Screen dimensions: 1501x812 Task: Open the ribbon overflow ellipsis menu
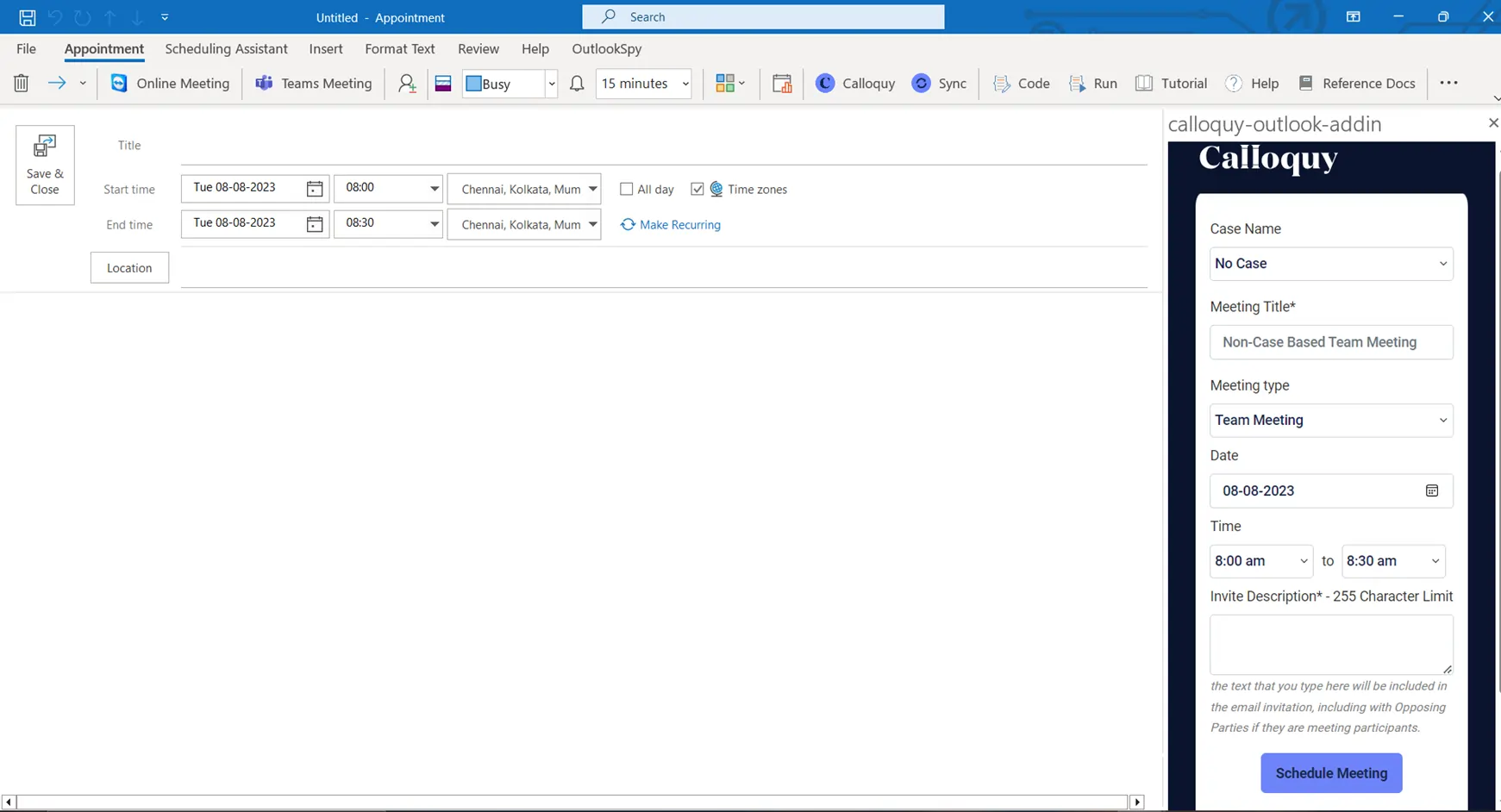point(1448,83)
